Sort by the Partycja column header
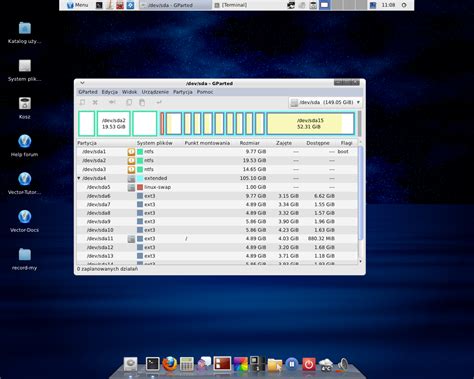 click(87, 143)
